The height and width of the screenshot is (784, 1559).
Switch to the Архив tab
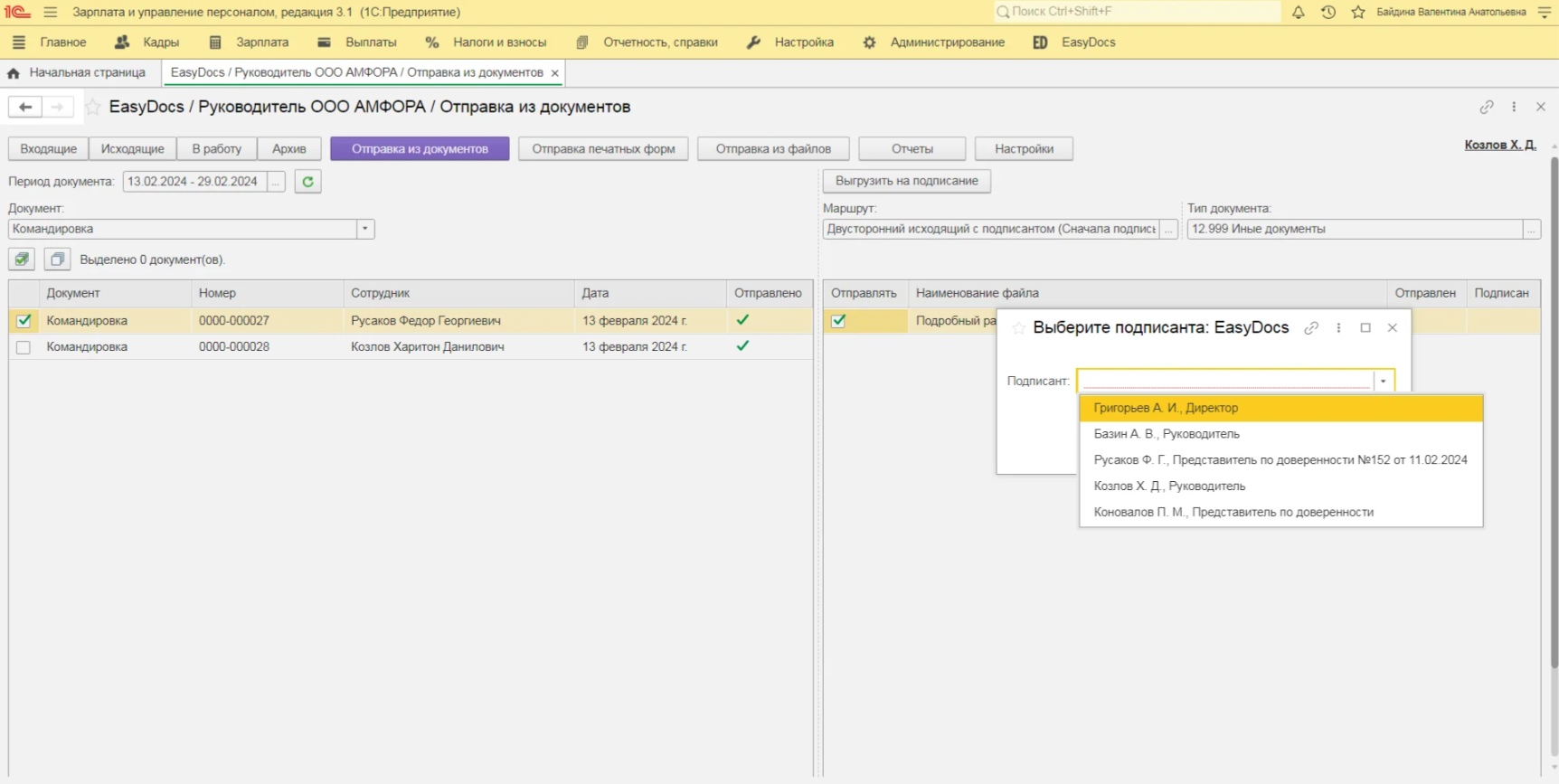(x=289, y=149)
